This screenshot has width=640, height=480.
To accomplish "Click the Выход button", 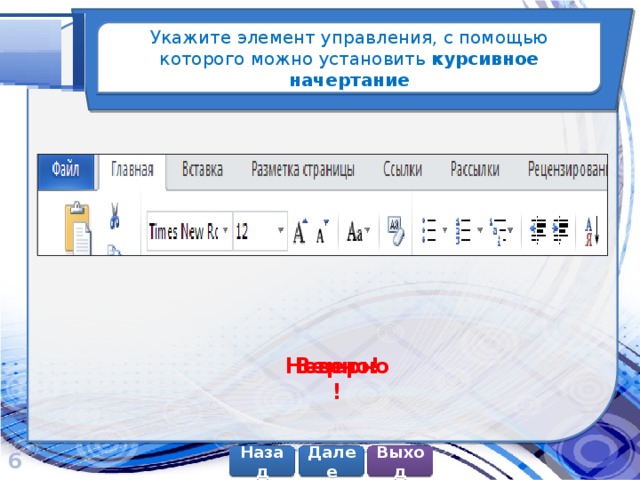I will click(x=400, y=461).
